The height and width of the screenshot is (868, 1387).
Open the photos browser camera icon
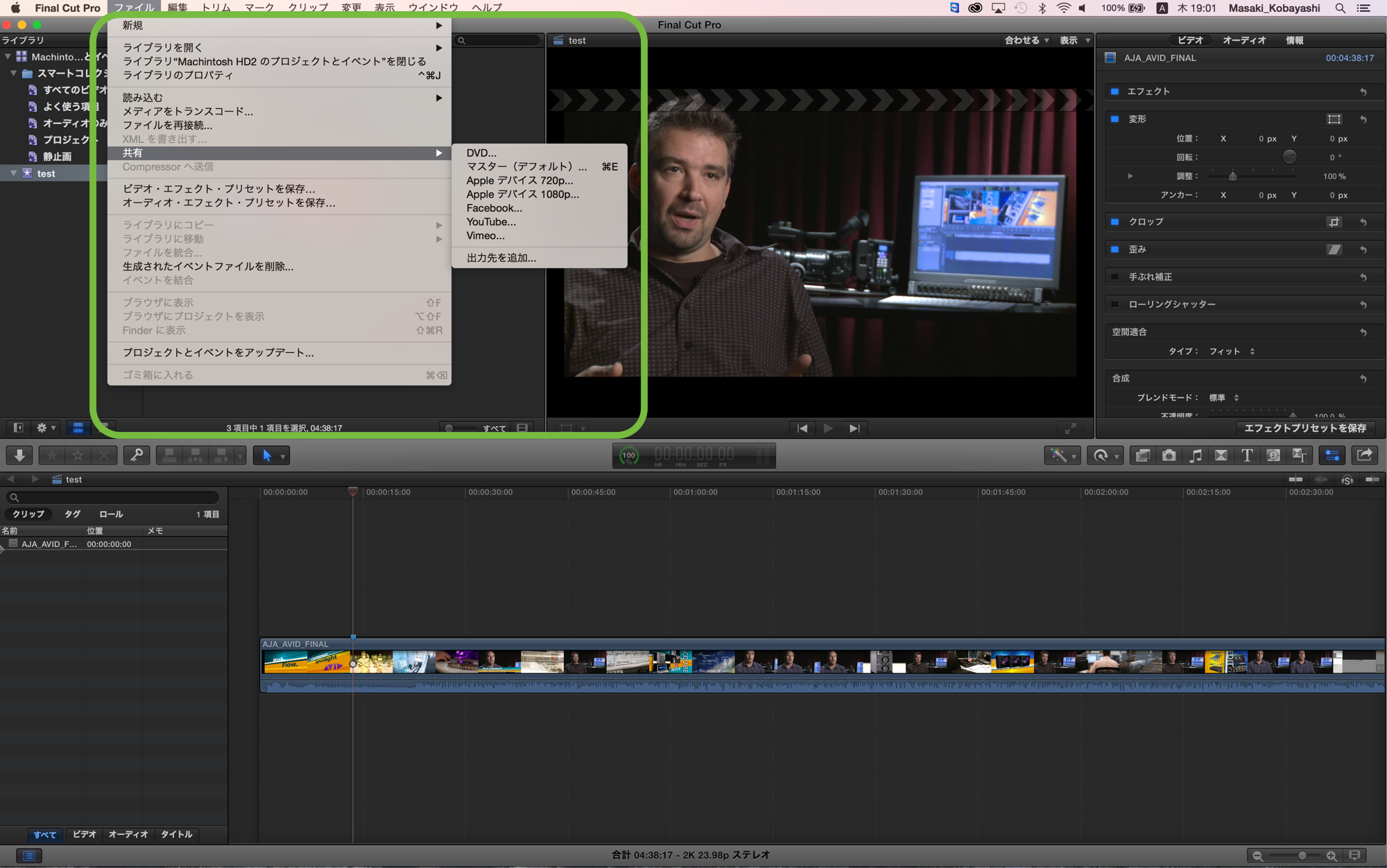point(1169,455)
